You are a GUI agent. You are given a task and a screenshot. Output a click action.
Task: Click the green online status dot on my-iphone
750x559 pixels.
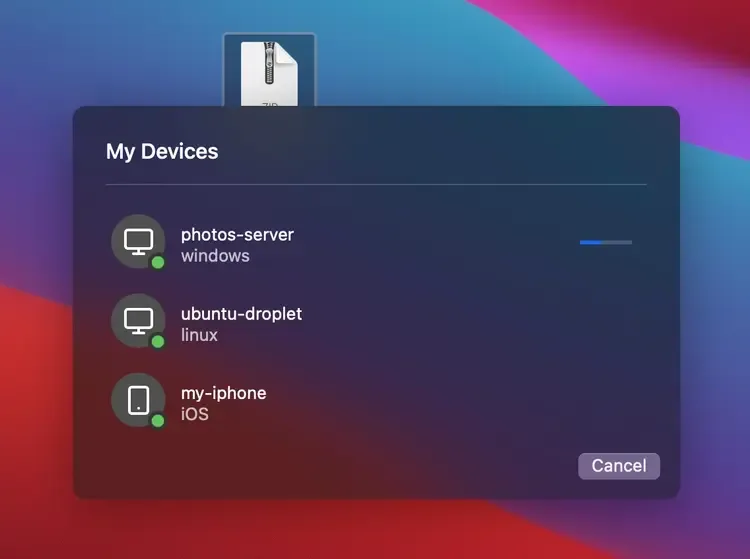[158, 421]
